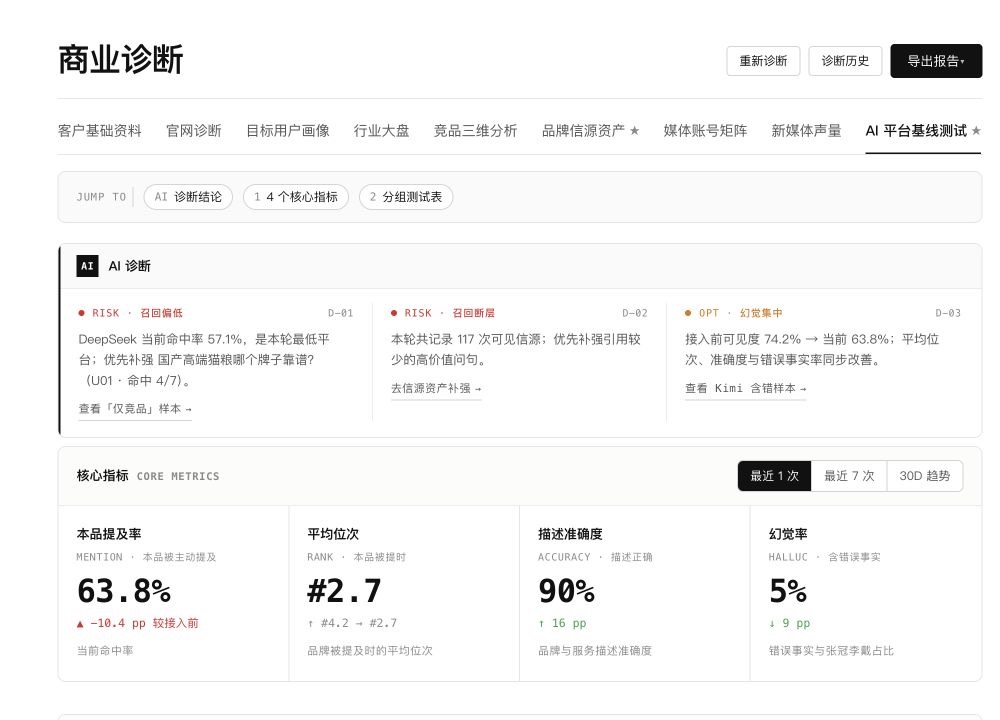Click the D-03 label
The width and height of the screenshot is (1000, 720).
point(948,313)
